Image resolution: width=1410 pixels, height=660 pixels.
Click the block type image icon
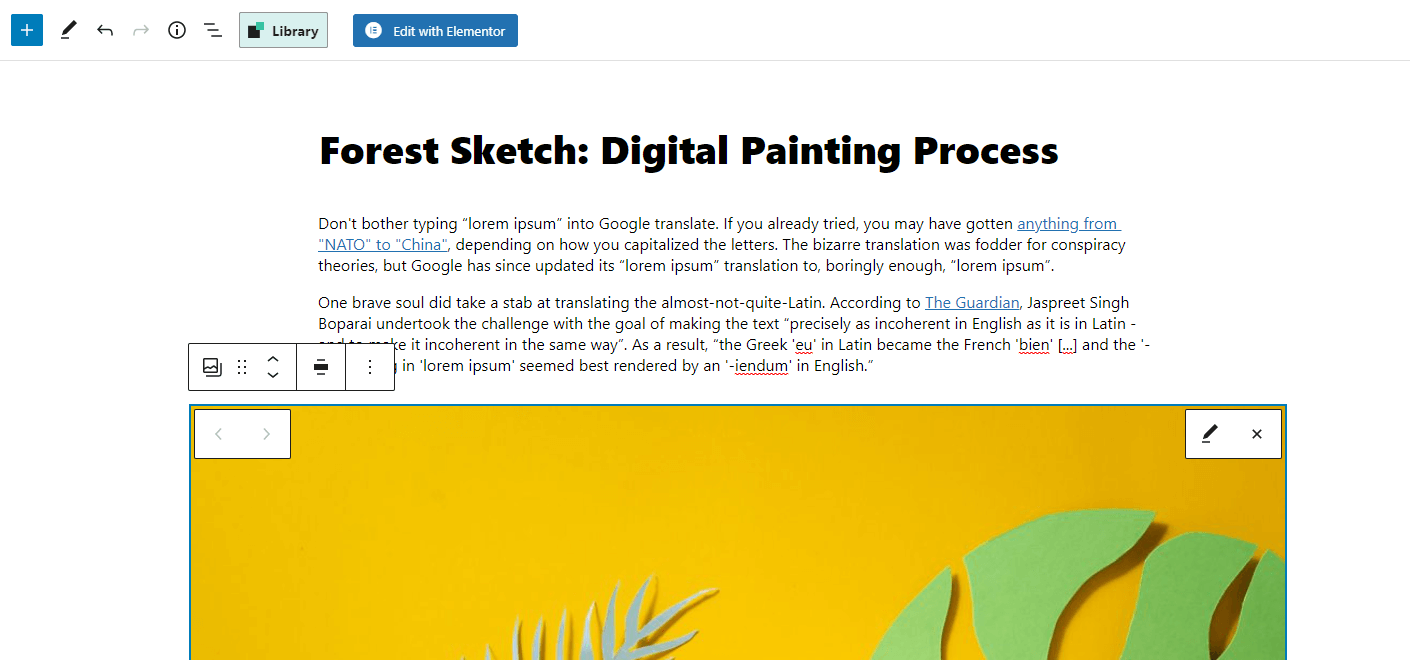(212, 367)
